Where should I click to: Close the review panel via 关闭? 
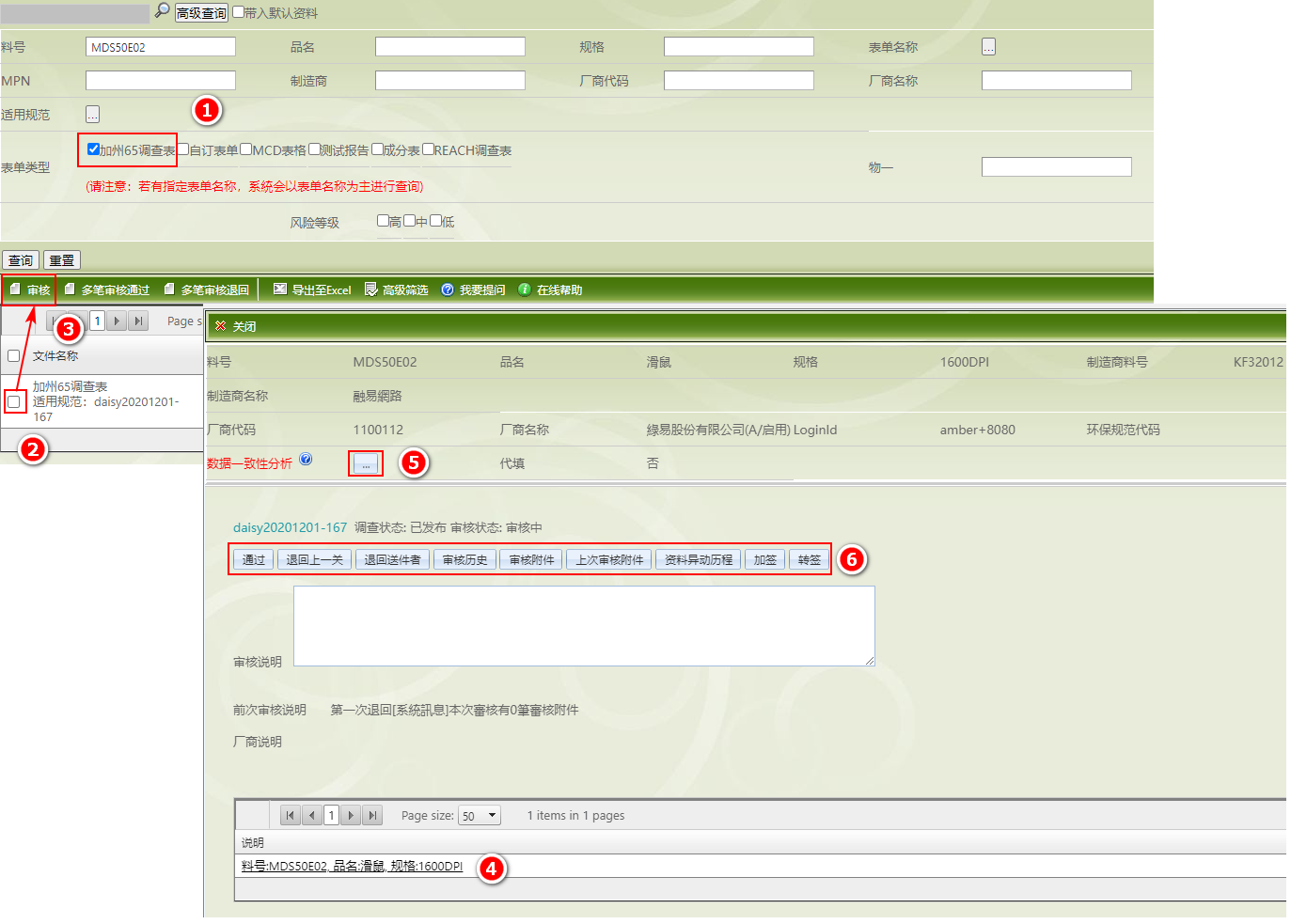point(235,326)
